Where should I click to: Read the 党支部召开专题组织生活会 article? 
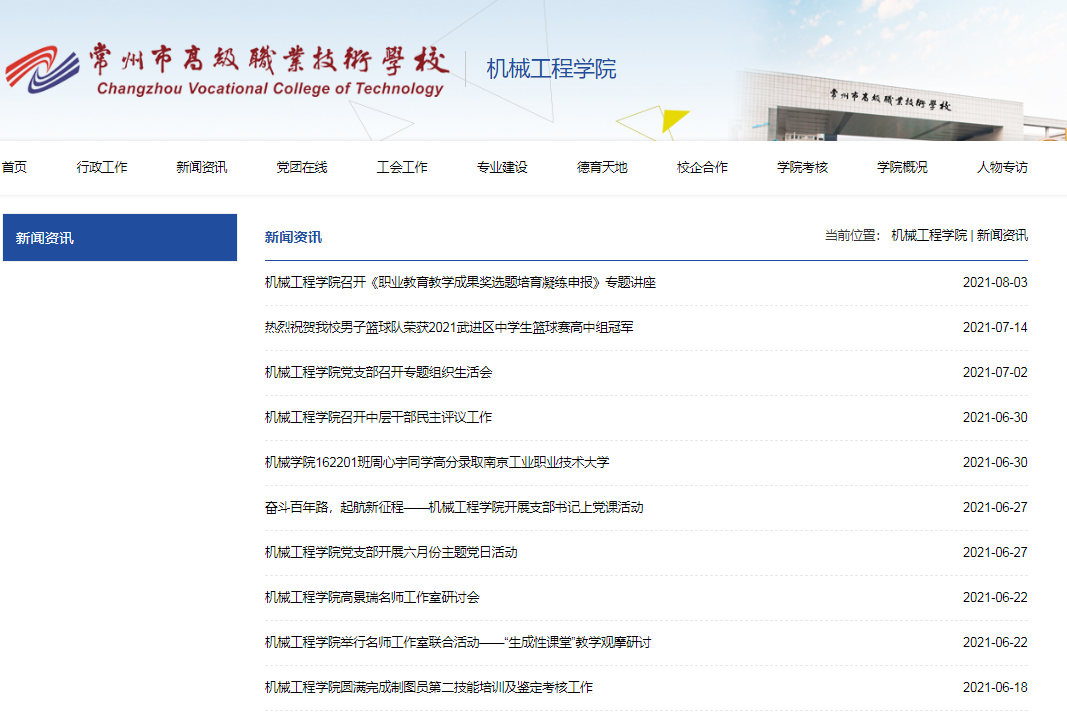pyautogui.click(x=378, y=373)
